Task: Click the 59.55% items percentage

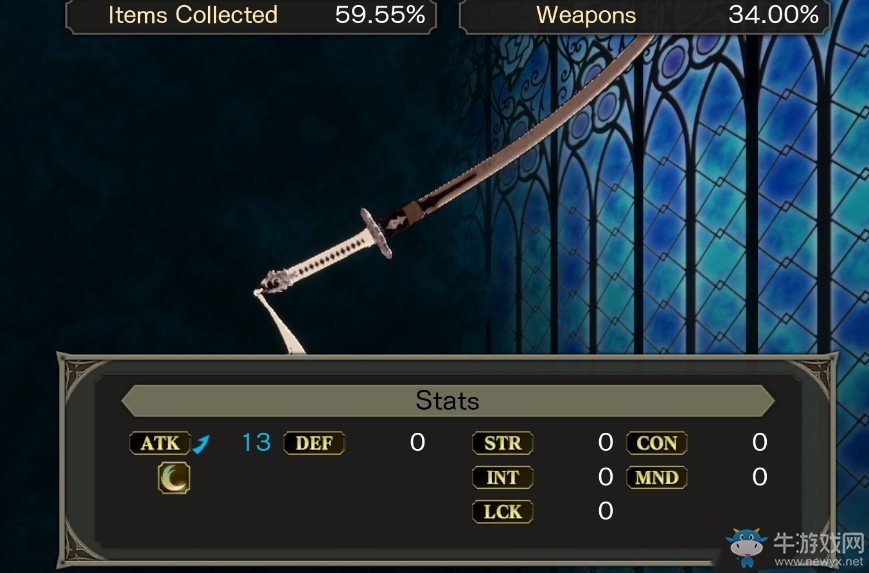Action: coord(380,15)
